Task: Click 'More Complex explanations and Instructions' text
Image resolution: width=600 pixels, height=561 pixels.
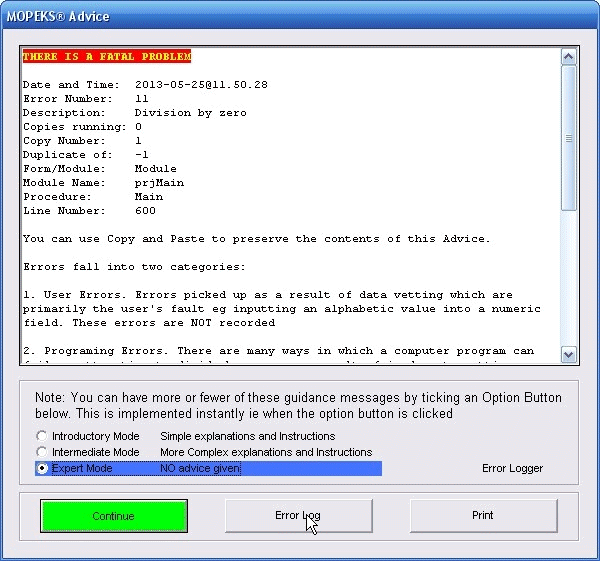Action: (x=266, y=452)
